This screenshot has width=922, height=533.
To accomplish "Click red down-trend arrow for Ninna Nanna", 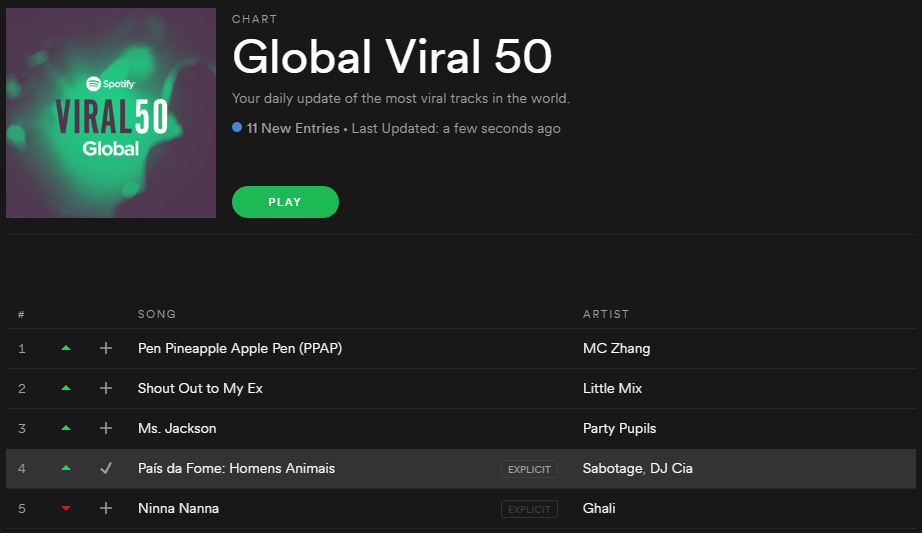I will pos(66,508).
